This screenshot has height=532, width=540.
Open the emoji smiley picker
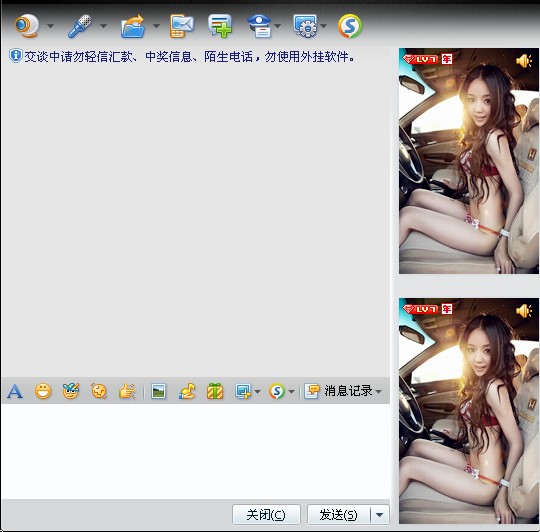pyautogui.click(x=43, y=392)
